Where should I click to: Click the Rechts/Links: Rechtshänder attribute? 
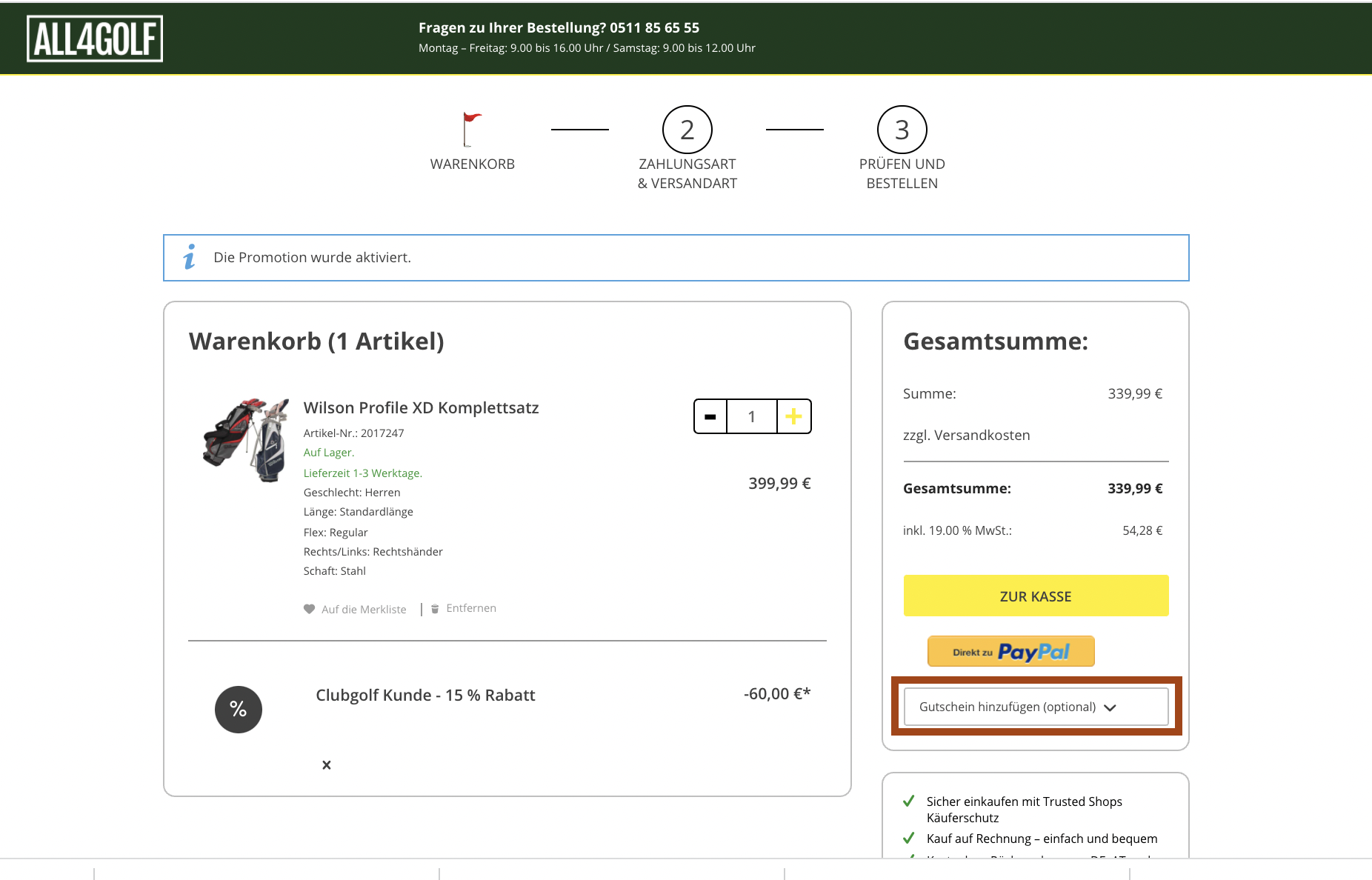coord(373,551)
